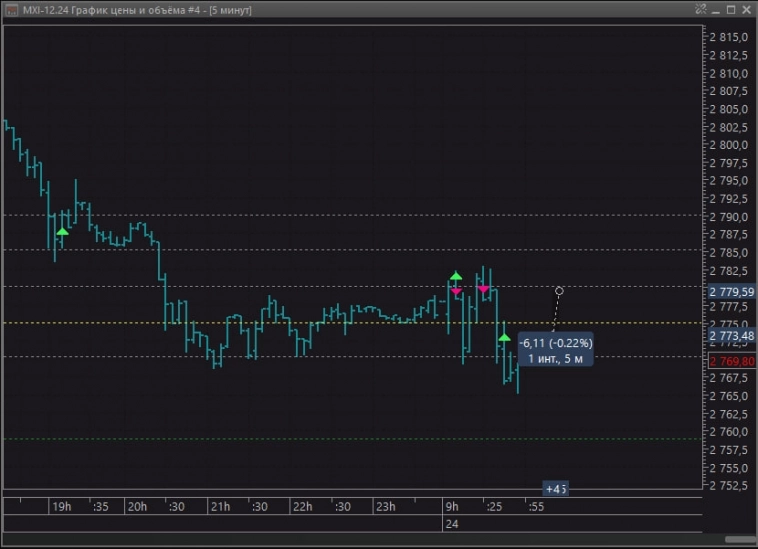Select the latest green buy arrow at 2773
758x549 pixels.
click(505, 338)
